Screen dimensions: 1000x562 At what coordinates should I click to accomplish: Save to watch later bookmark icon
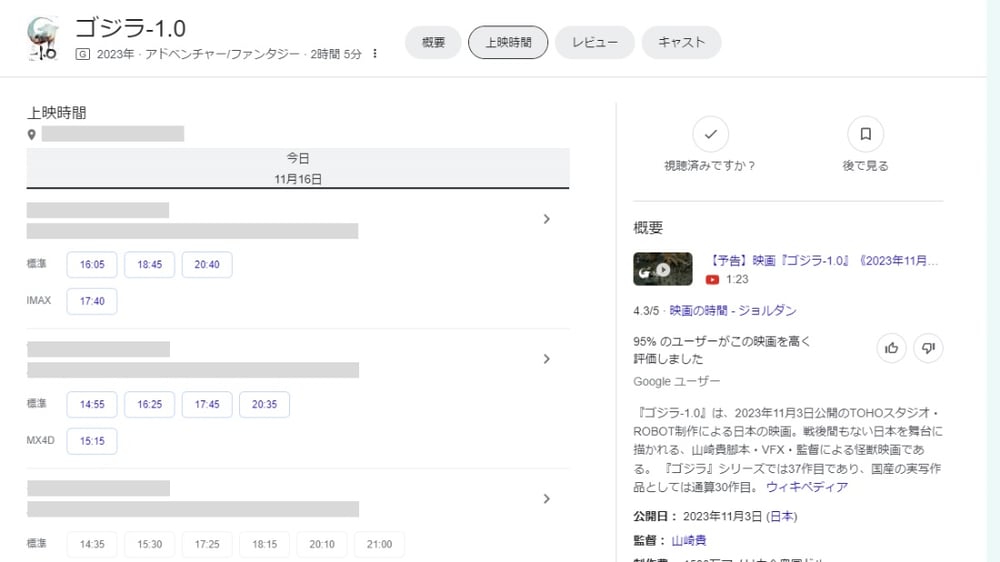click(x=865, y=134)
